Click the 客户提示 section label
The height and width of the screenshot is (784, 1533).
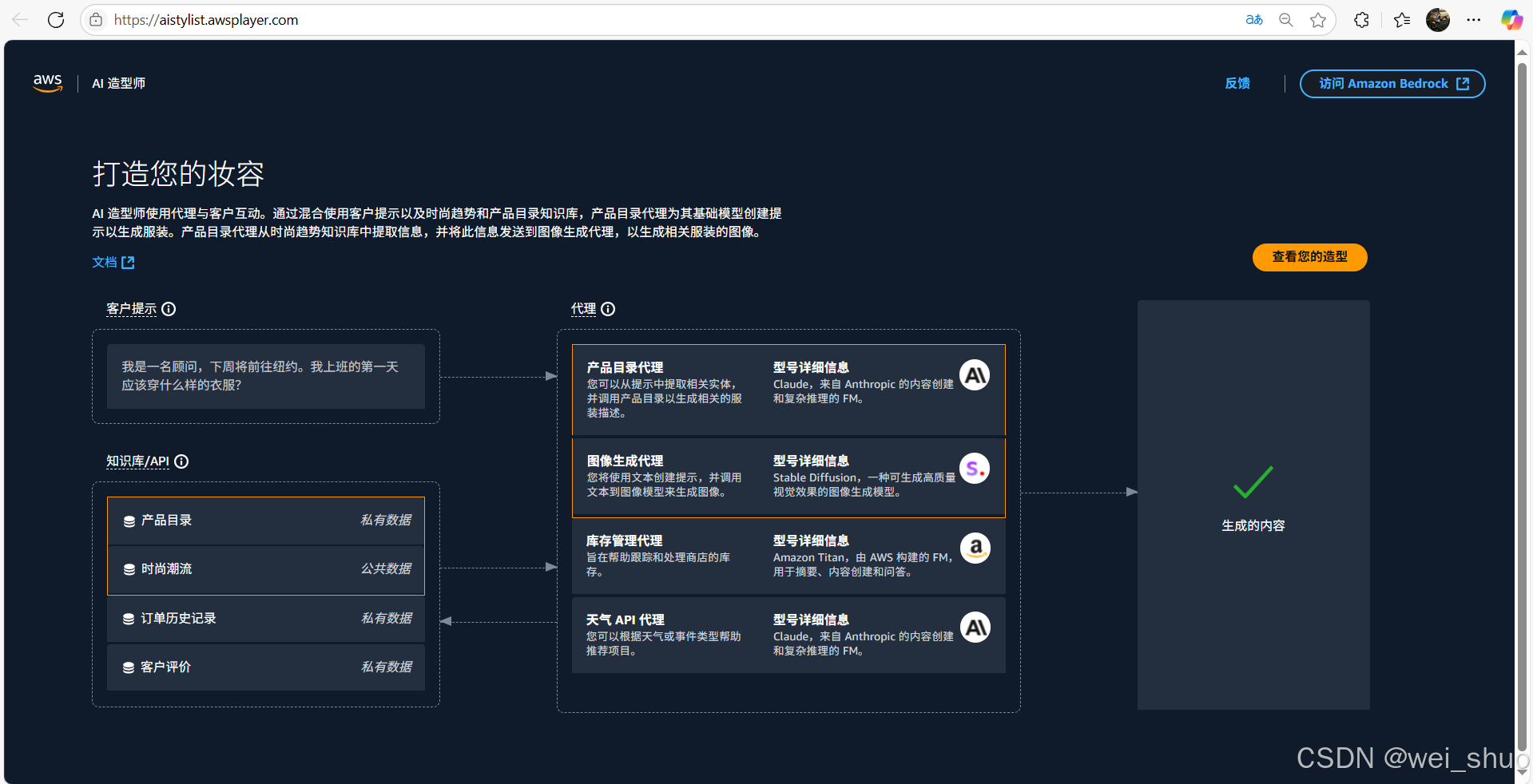coord(132,309)
